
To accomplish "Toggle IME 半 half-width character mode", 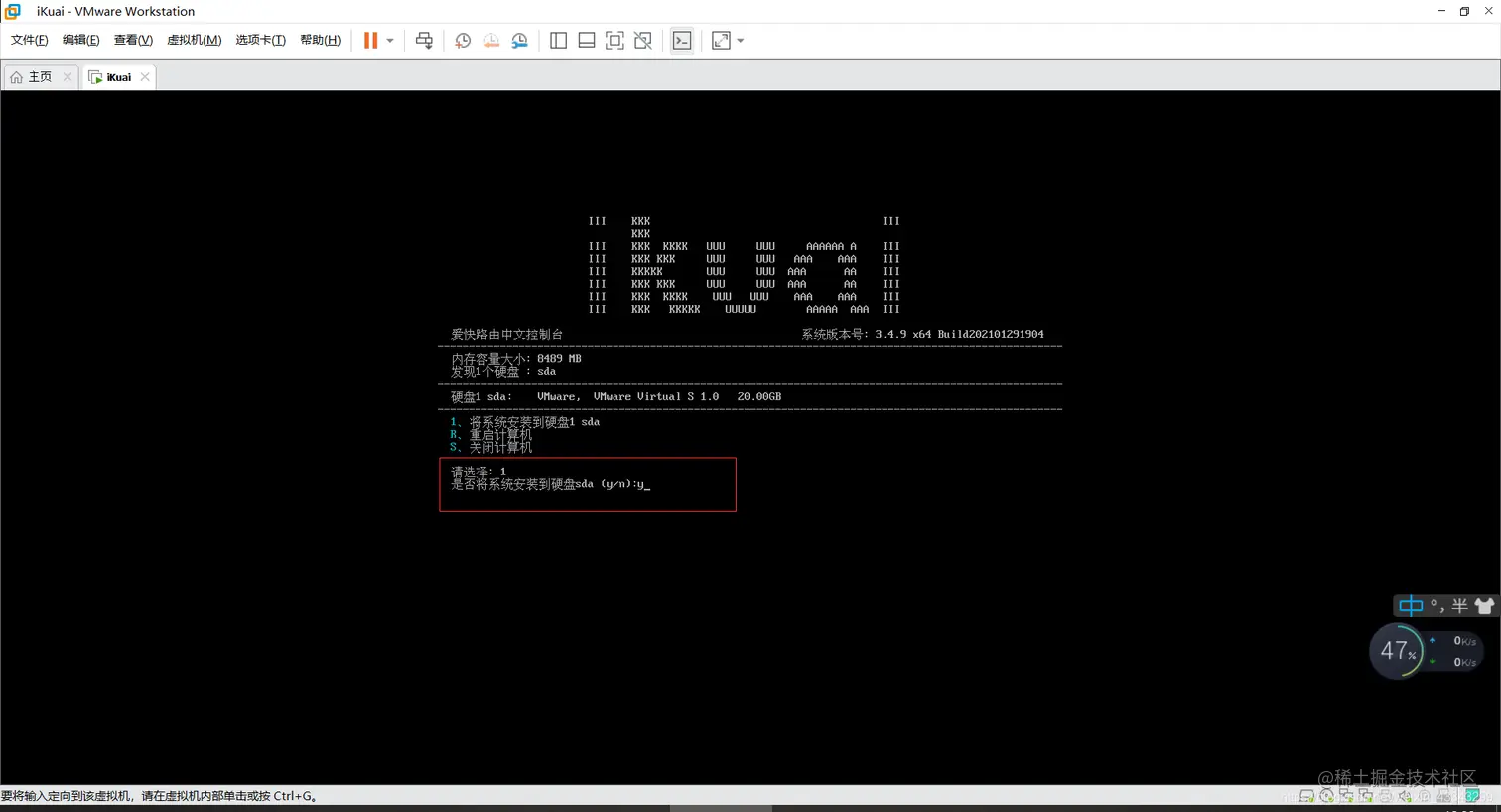I will click(x=1459, y=606).
